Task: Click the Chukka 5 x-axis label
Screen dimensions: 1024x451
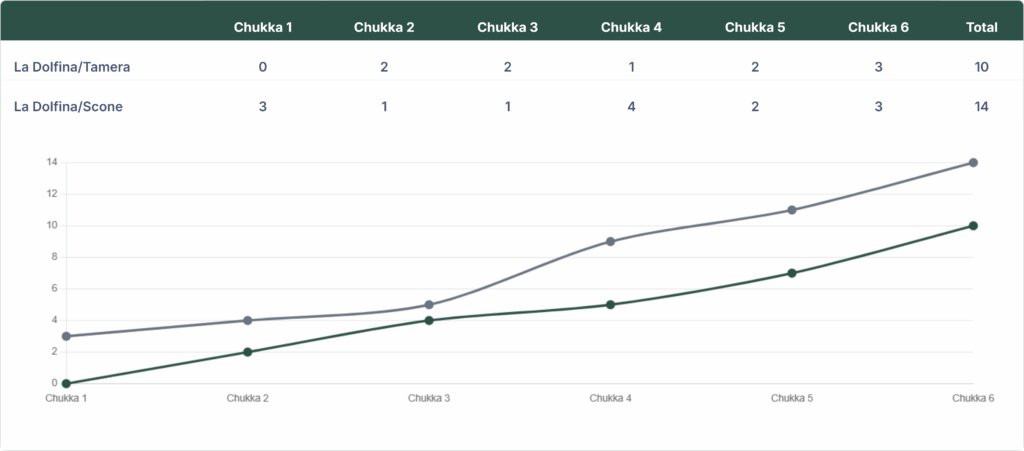Action: pyautogui.click(x=792, y=398)
